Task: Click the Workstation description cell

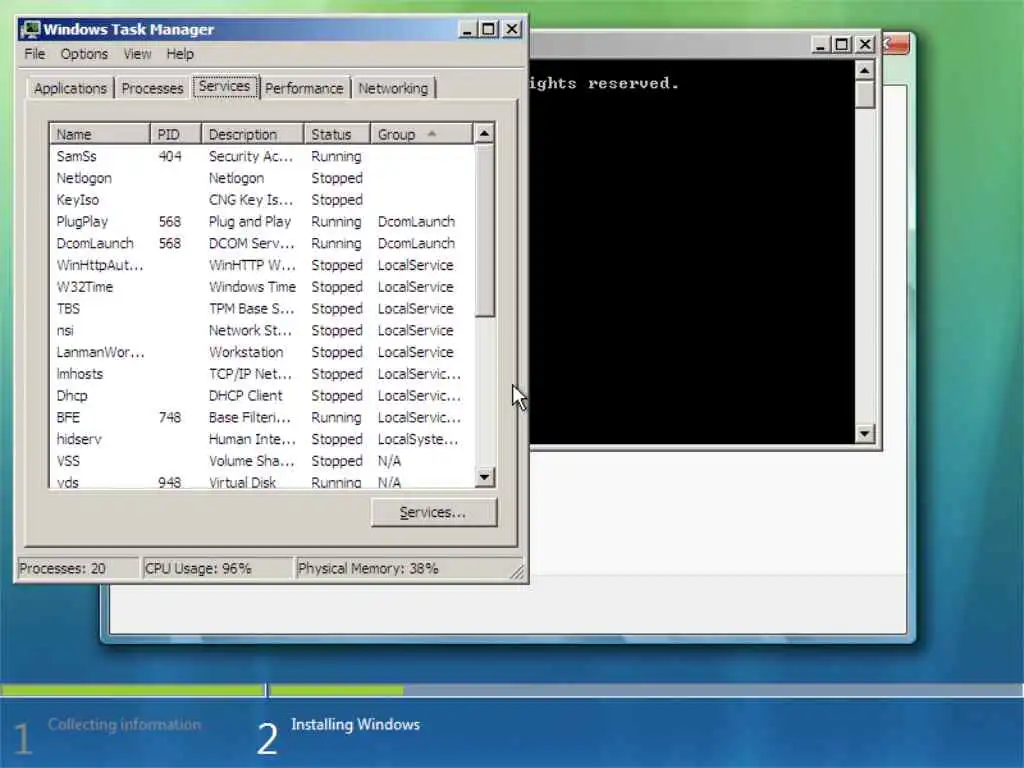Action: pyautogui.click(x=246, y=352)
